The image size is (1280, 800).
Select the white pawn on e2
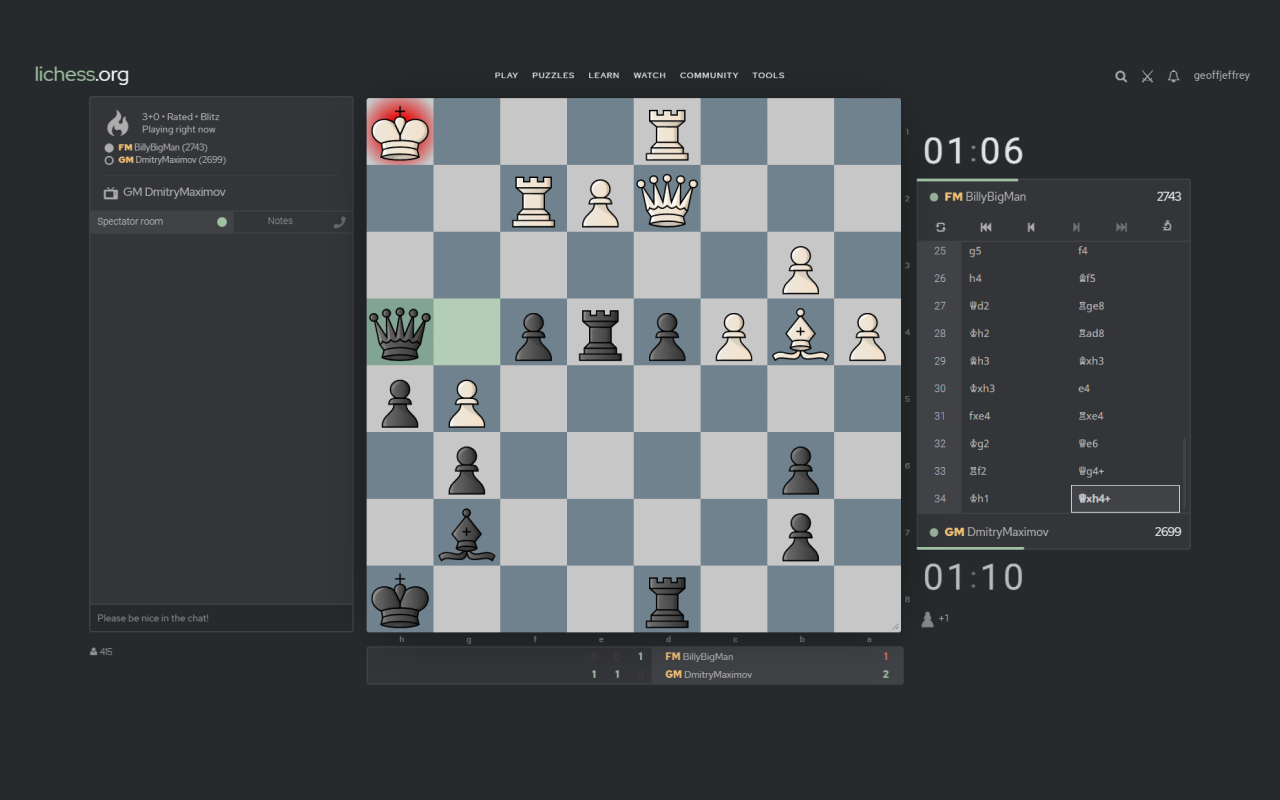(600, 198)
